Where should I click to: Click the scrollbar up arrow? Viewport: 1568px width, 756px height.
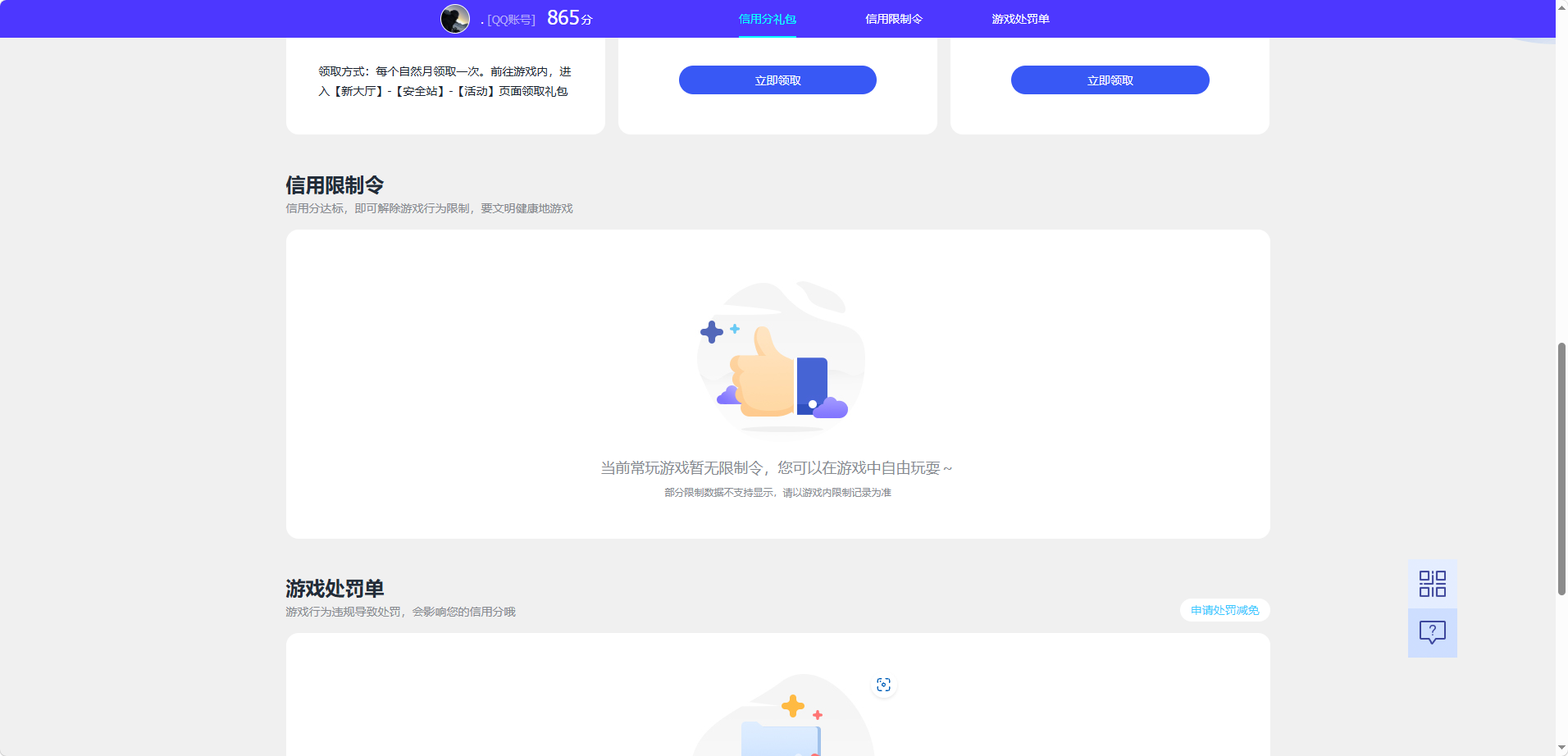tap(1561, 7)
